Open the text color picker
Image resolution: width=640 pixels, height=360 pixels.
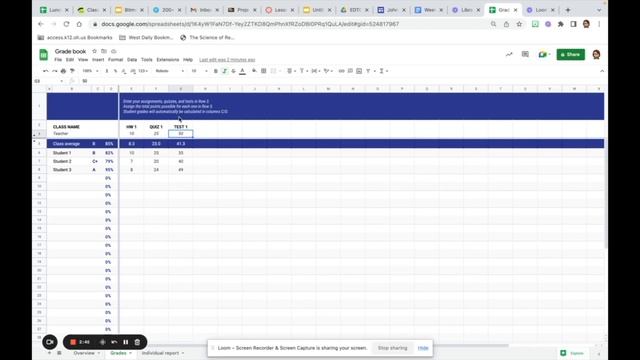(242, 71)
